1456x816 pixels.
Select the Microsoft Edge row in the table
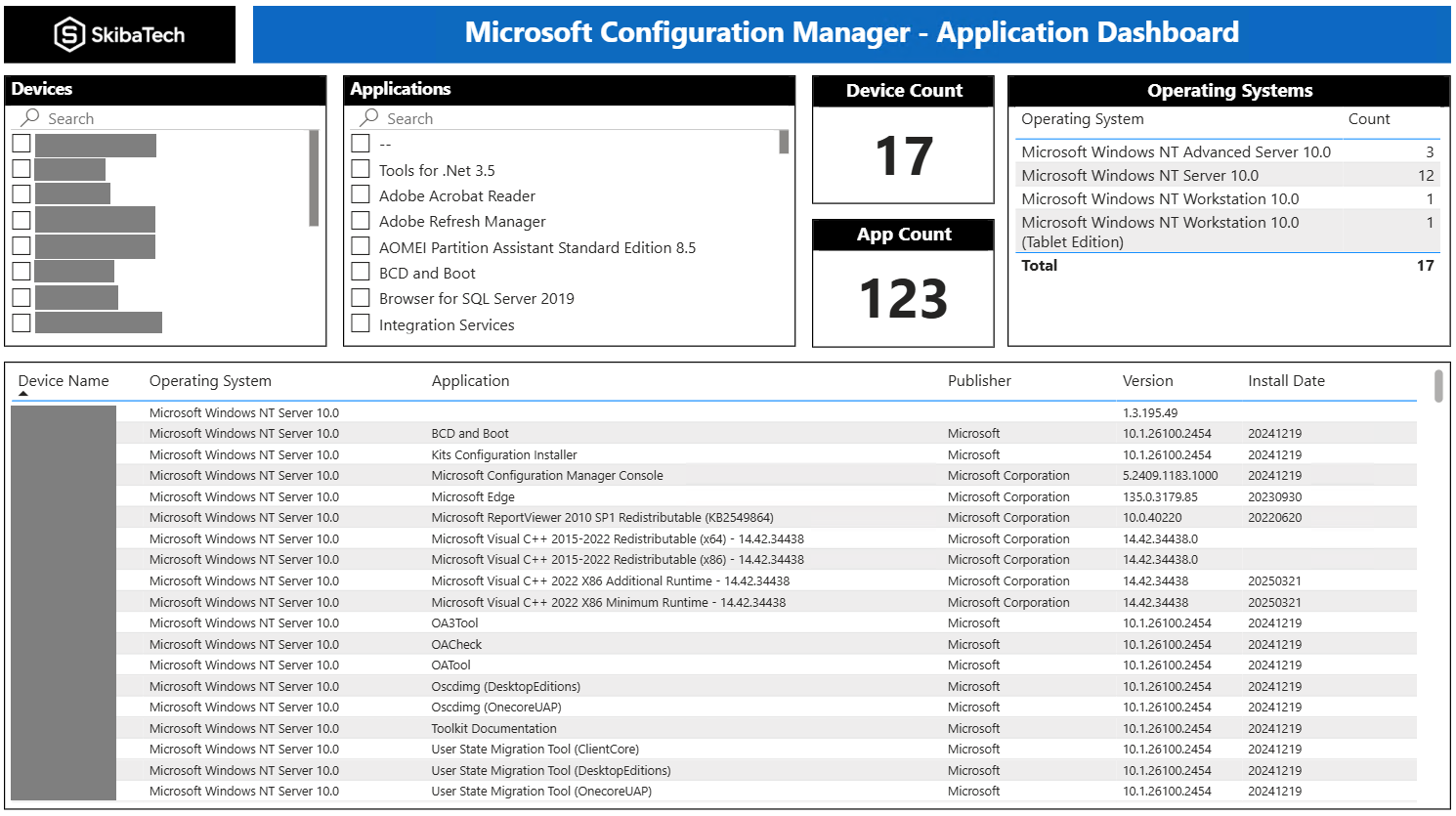coord(684,495)
